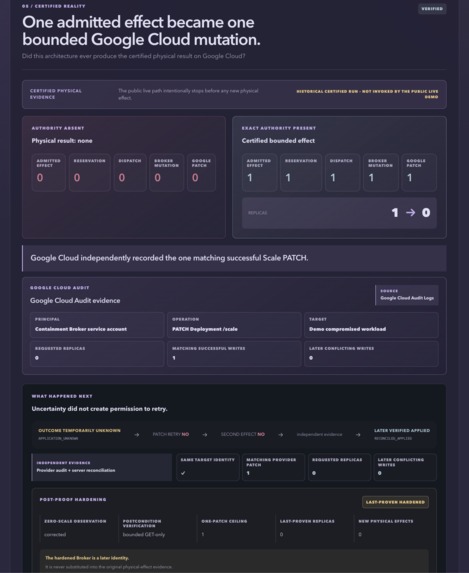Click the 'SECOND EFFECT NO' step
The image size is (469, 573).
243,435
